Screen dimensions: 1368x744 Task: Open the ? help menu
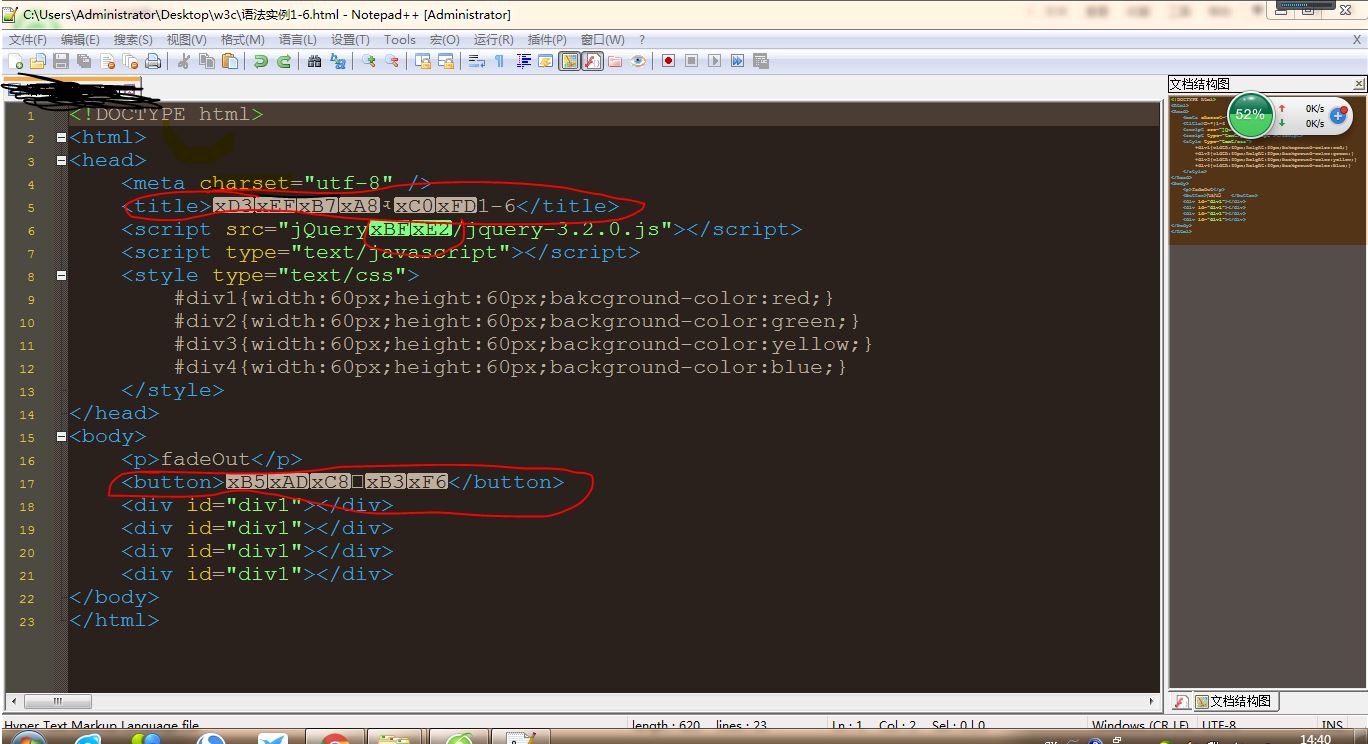click(x=642, y=40)
